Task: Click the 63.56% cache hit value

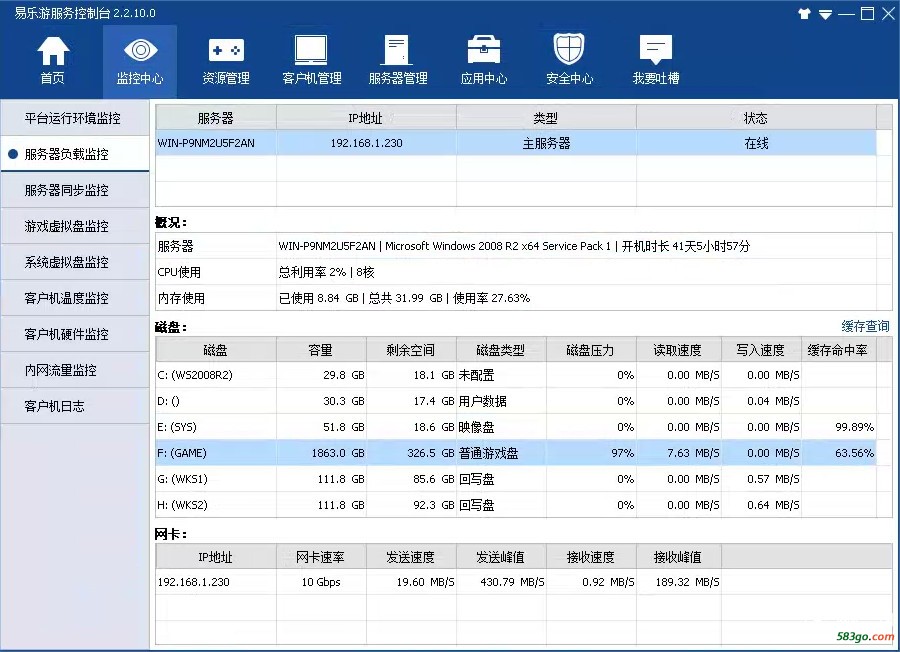Action: [x=855, y=453]
